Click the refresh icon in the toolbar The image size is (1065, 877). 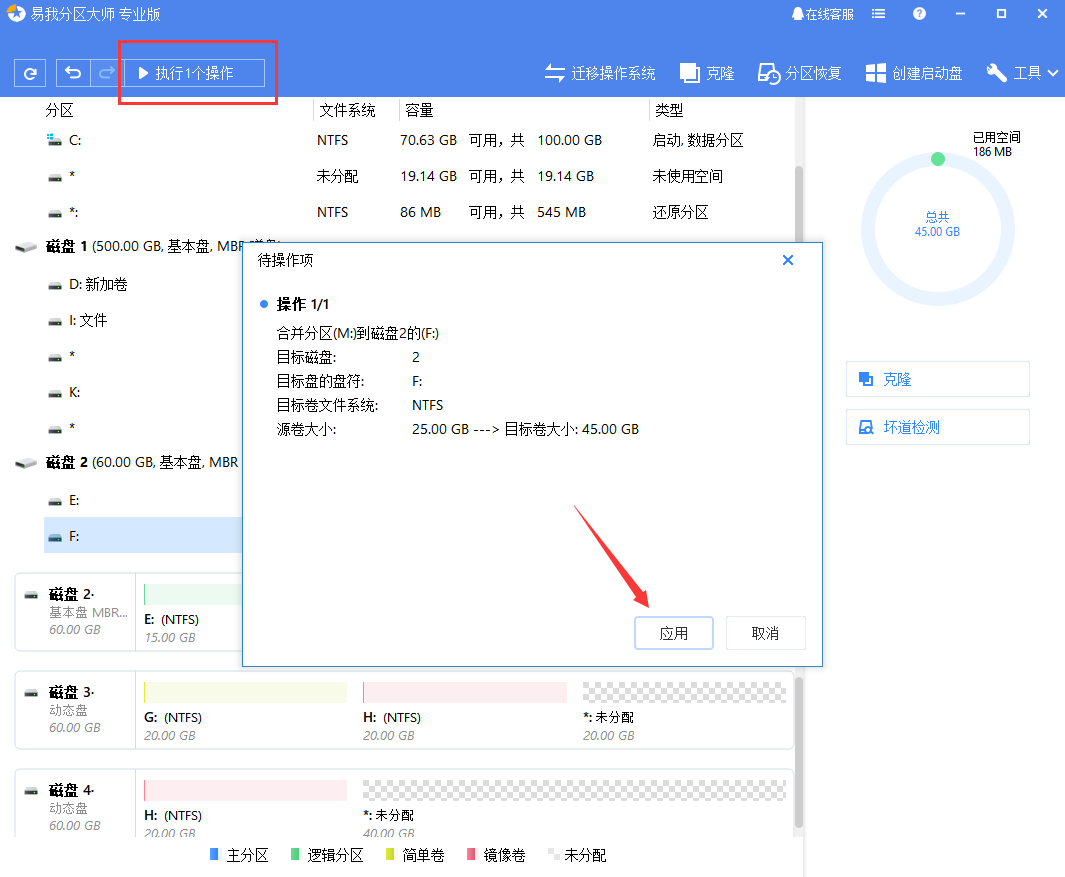[x=28, y=72]
